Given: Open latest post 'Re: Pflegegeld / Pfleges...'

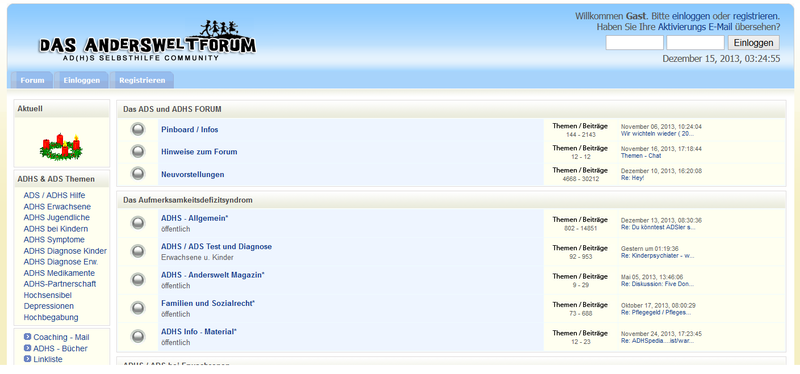Looking at the screenshot, I should [x=656, y=312].
